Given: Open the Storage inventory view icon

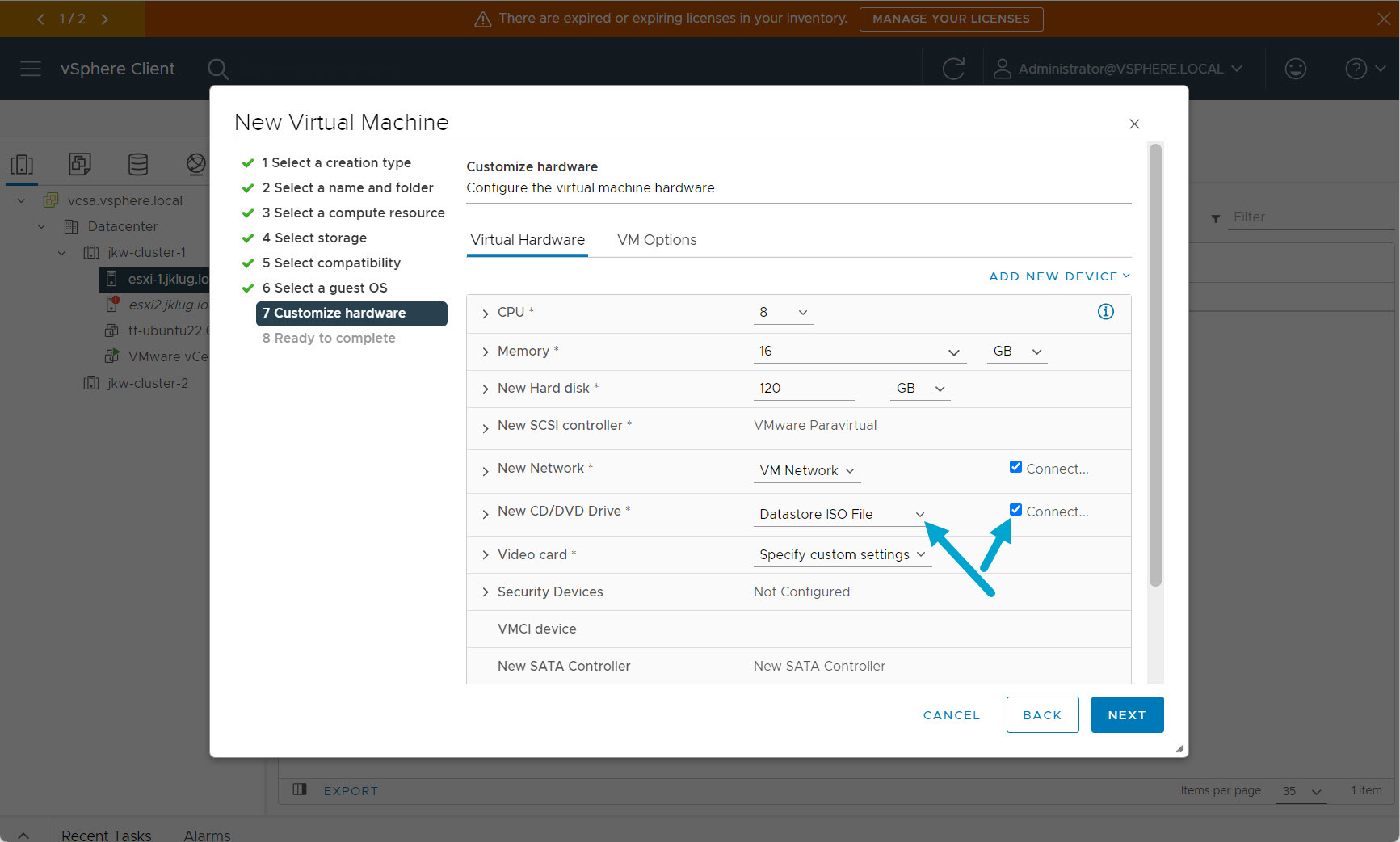Looking at the screenshot, I should [138, 165].
